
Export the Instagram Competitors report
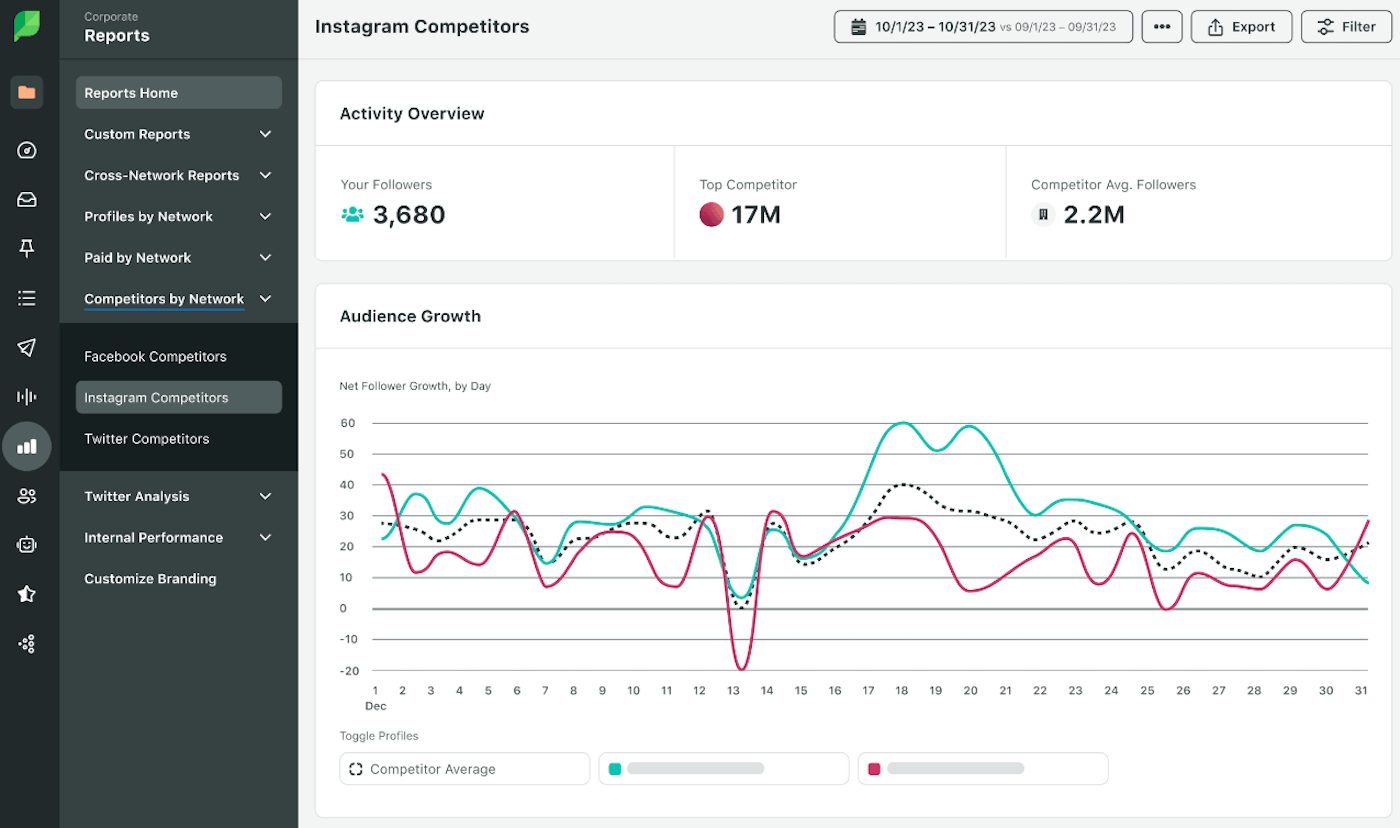[1241, 26]
